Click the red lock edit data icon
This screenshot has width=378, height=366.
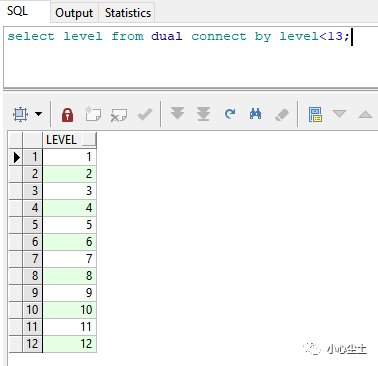[67, 115]
